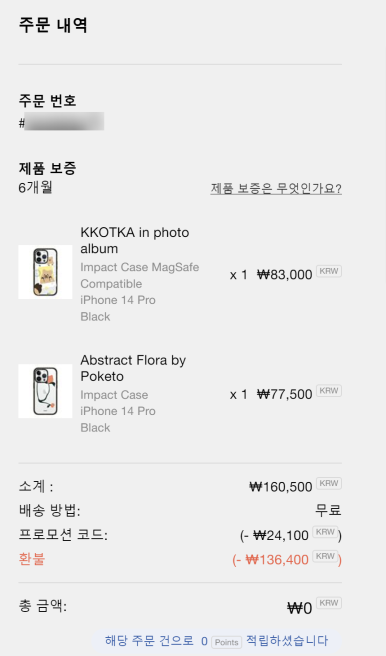Open the 제품 보증은 무엇인가요? link
This screenshot has height=656, width=386.
(276, 189)
